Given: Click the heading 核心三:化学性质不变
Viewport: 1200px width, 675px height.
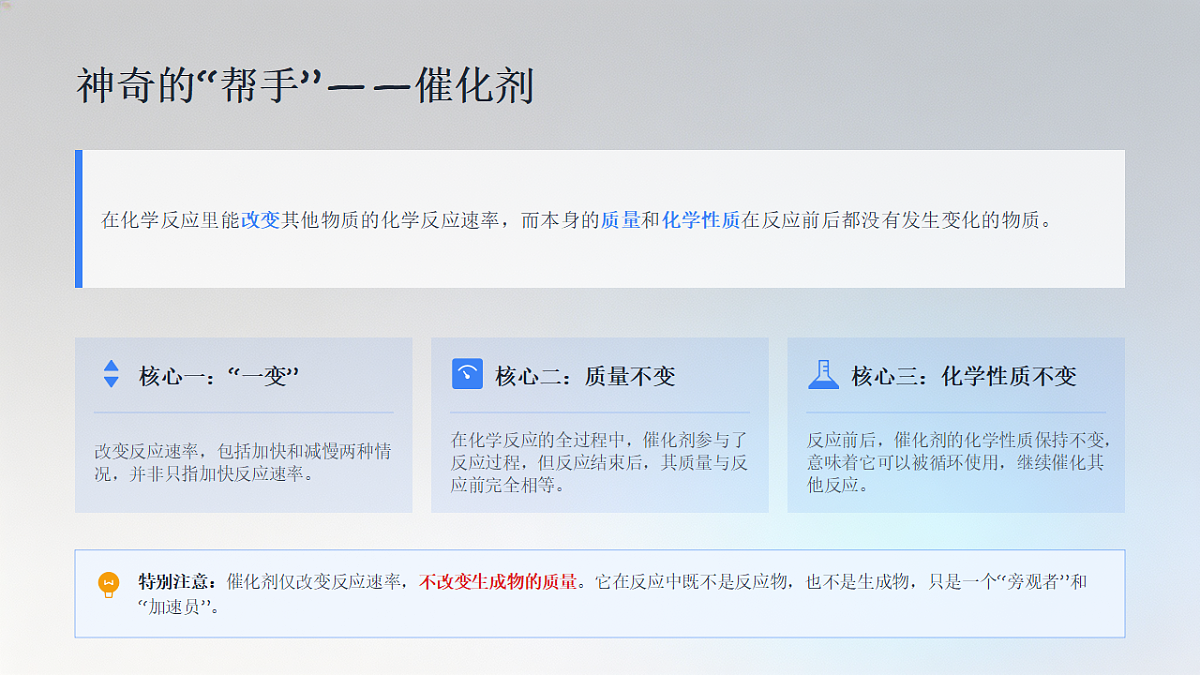Looking at the screenshot, I should (964, 376).
